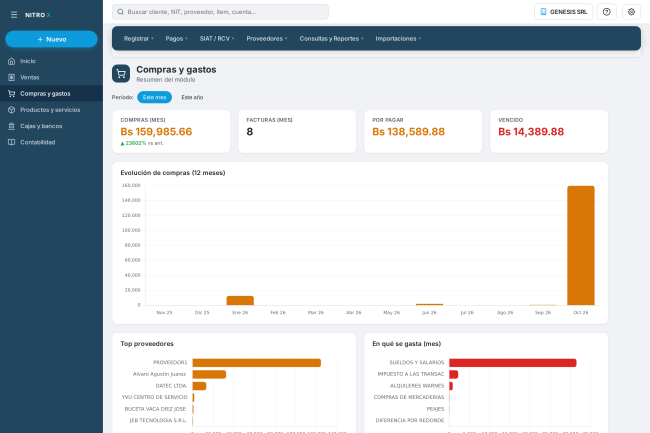Select Compras y gastos sidebar item
This screenshot has height=433, width=650.
tap(51, 94)
